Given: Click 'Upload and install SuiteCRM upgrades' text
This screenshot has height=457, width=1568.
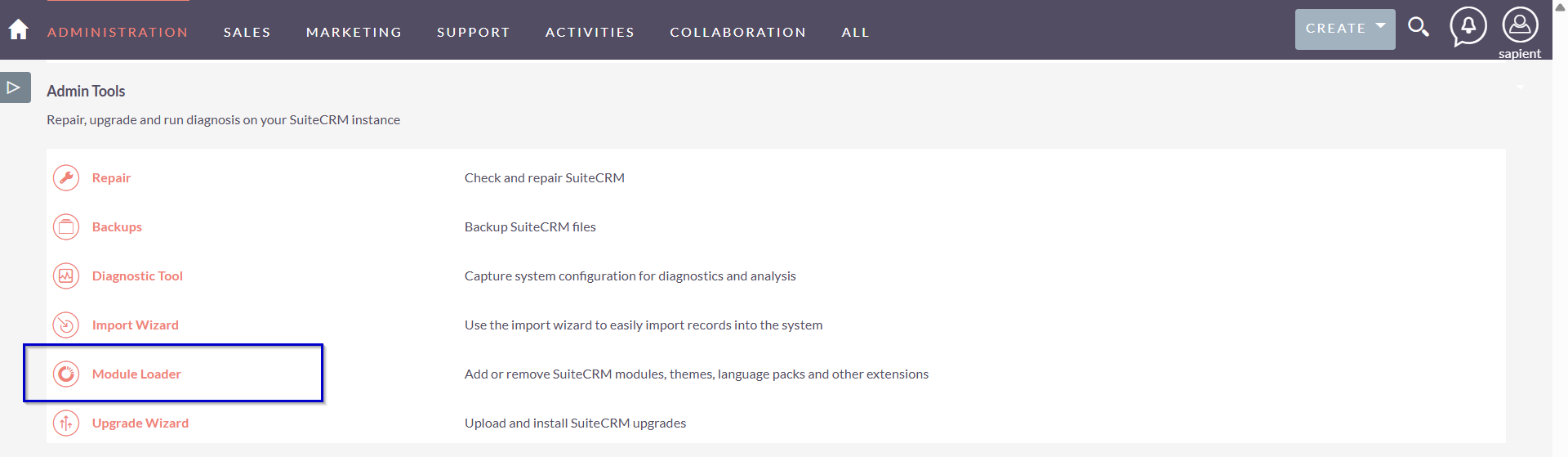Looking at the screenshot, I should 575,423.
